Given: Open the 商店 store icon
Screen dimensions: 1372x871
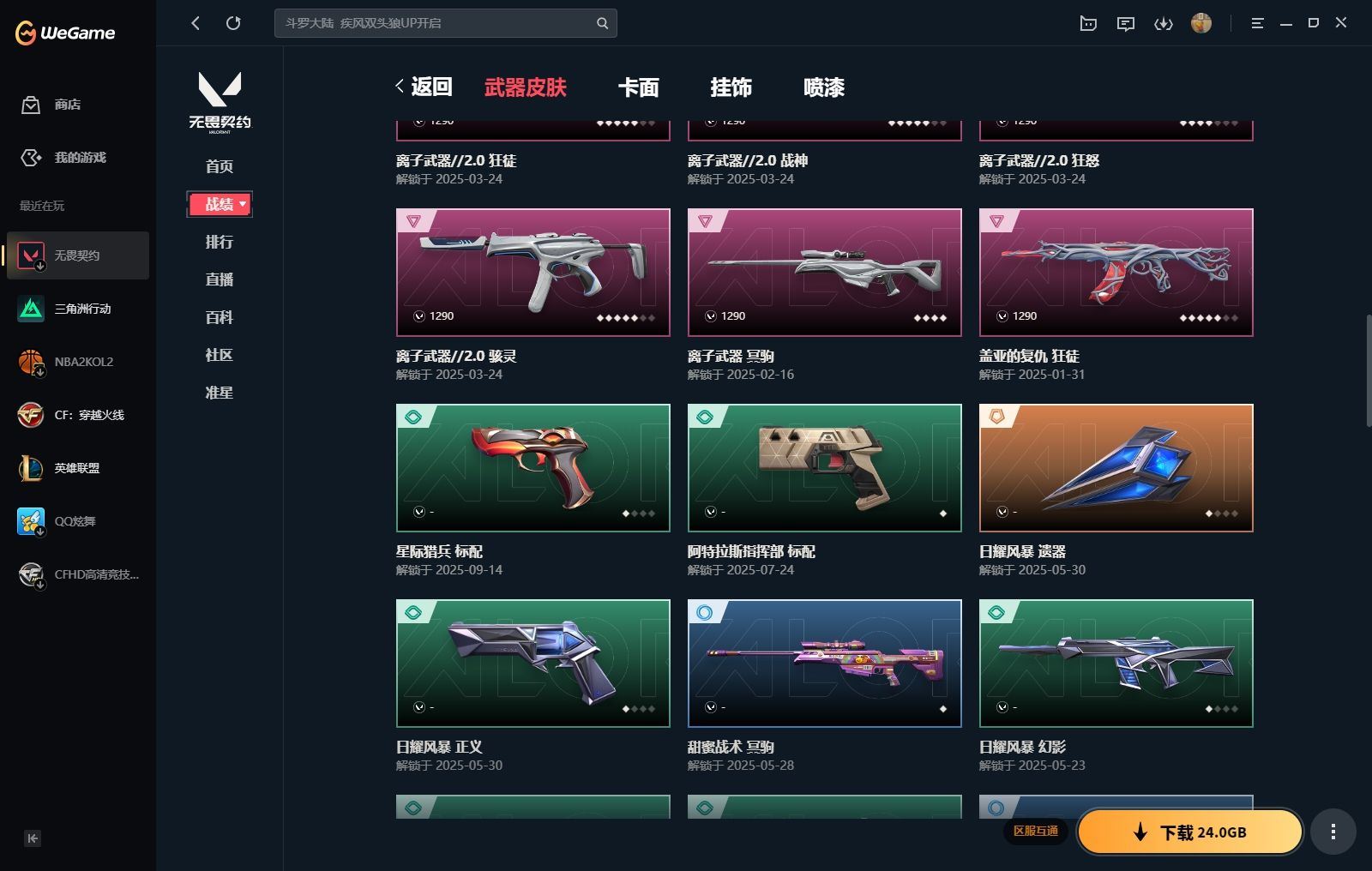Looking at the screenshot, I should click(x=31, y=105).
